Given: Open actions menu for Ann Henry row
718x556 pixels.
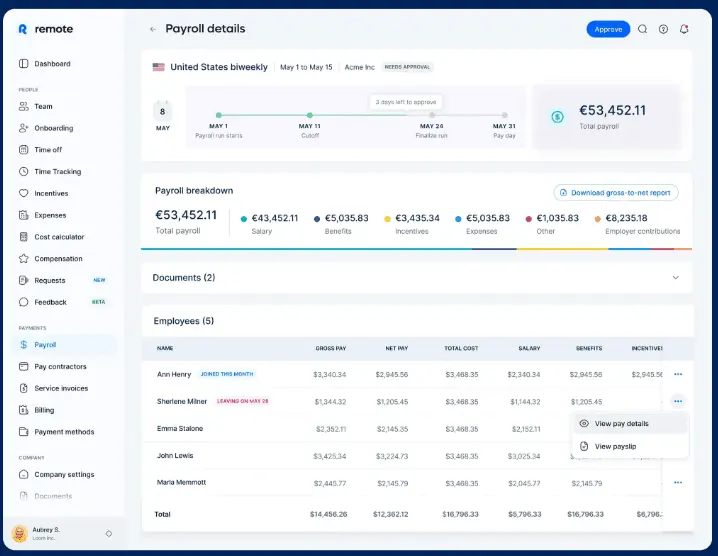Looking at the screenshot, I should (x=678, y=374).
